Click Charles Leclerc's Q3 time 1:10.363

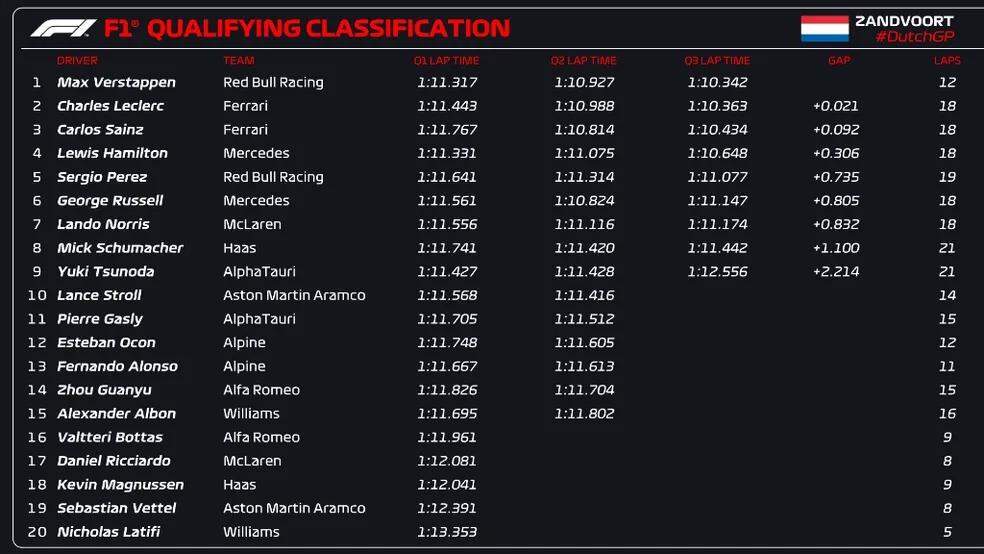tap(717, 106)
